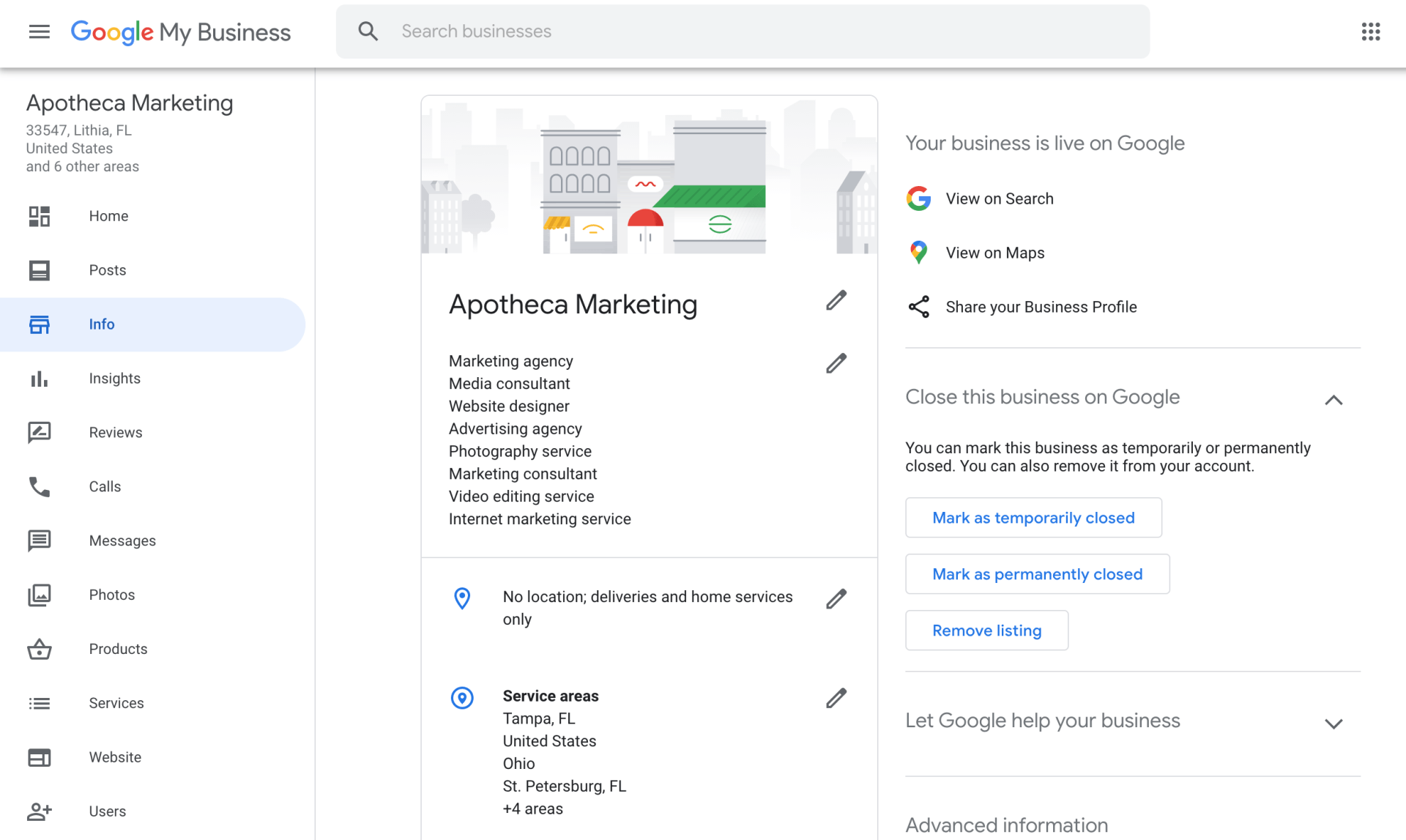1406x840 pixels.
Task: Open View on Search link
Action: (x=1000, y=198)
